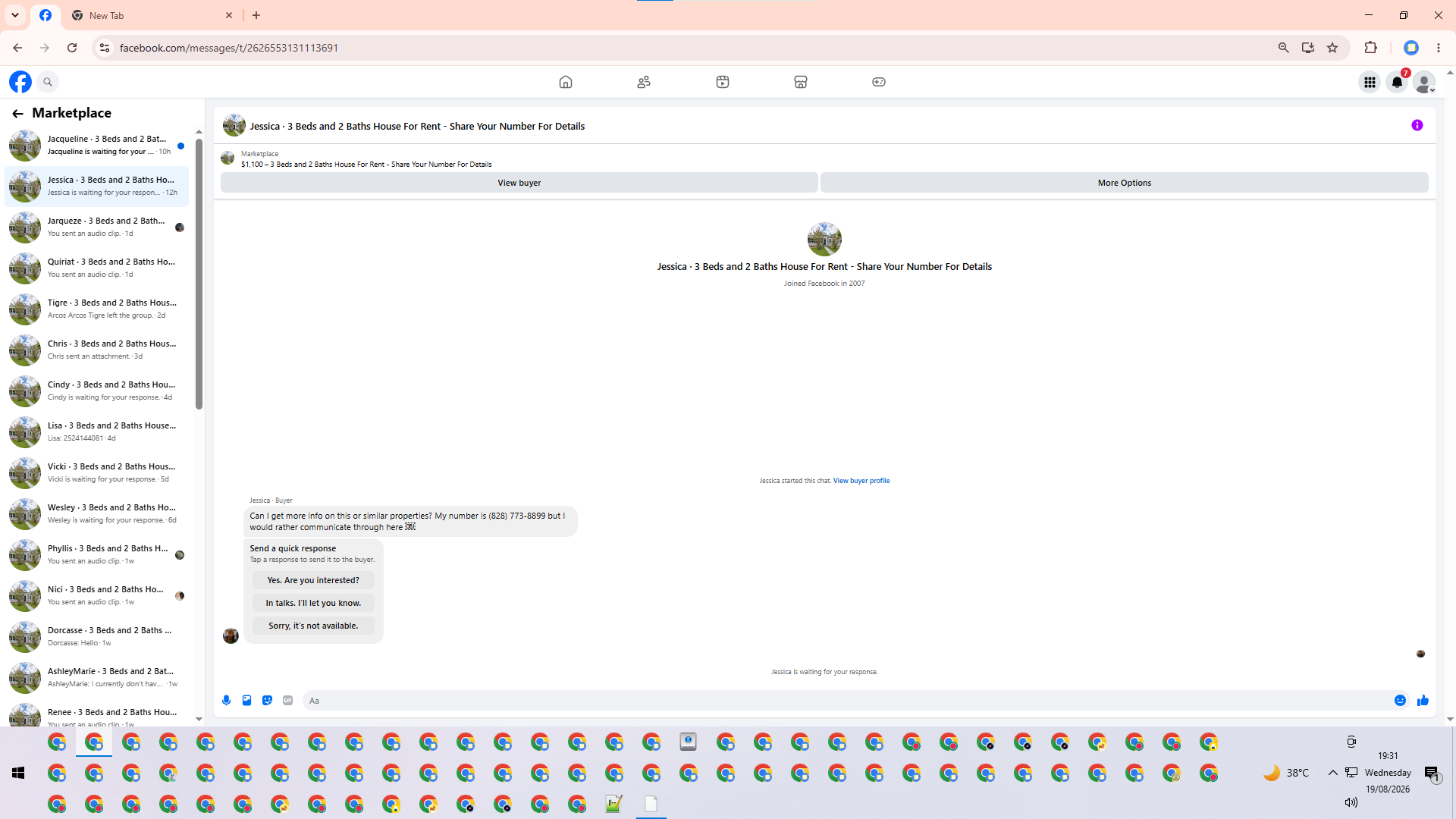Click the address bar URL

point(229,48)
